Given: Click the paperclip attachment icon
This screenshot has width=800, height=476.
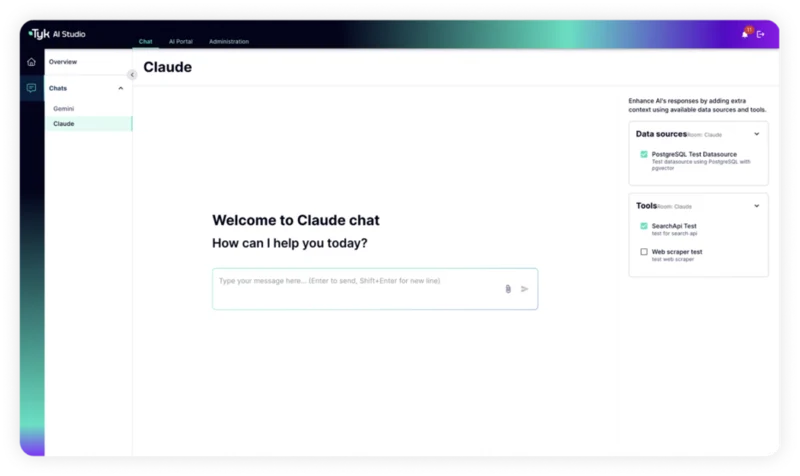Looking at the screenshot, I should click(508, 289).
